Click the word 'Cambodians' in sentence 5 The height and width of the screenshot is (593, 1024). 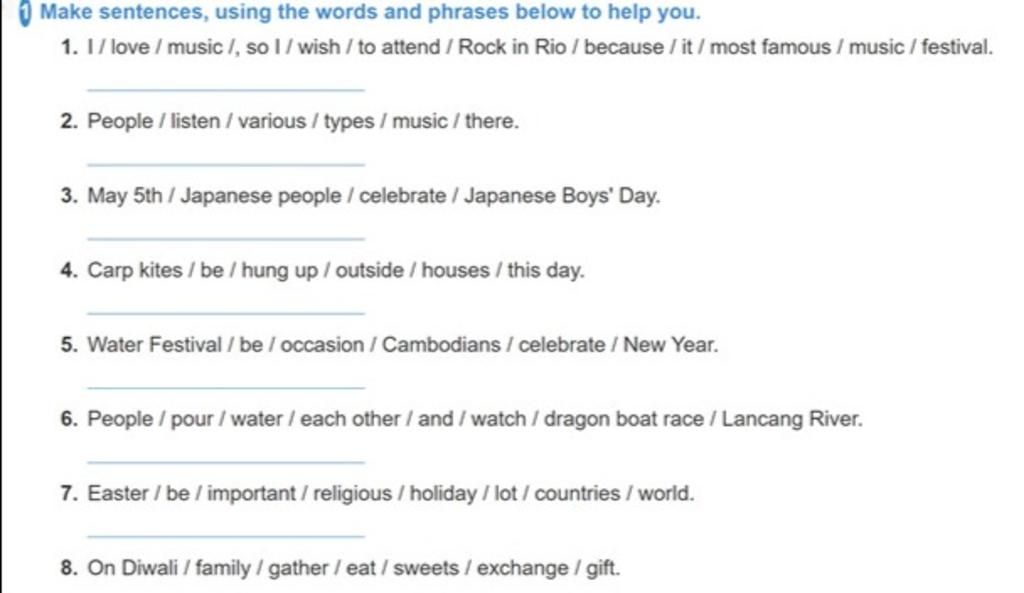[x=441, y=344]
